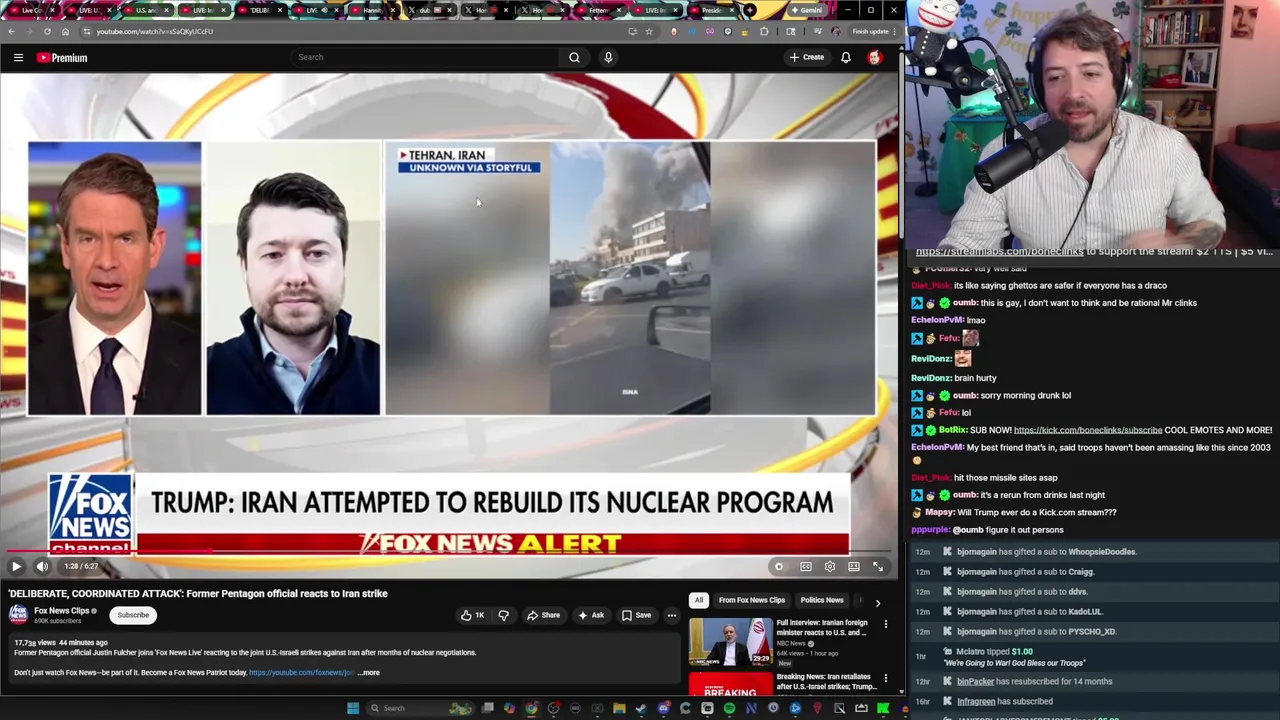Screen dimensions: 1280x720
Task: Open kick.com/boneclinks/subscribe chat link
Action: [1088, 430]
